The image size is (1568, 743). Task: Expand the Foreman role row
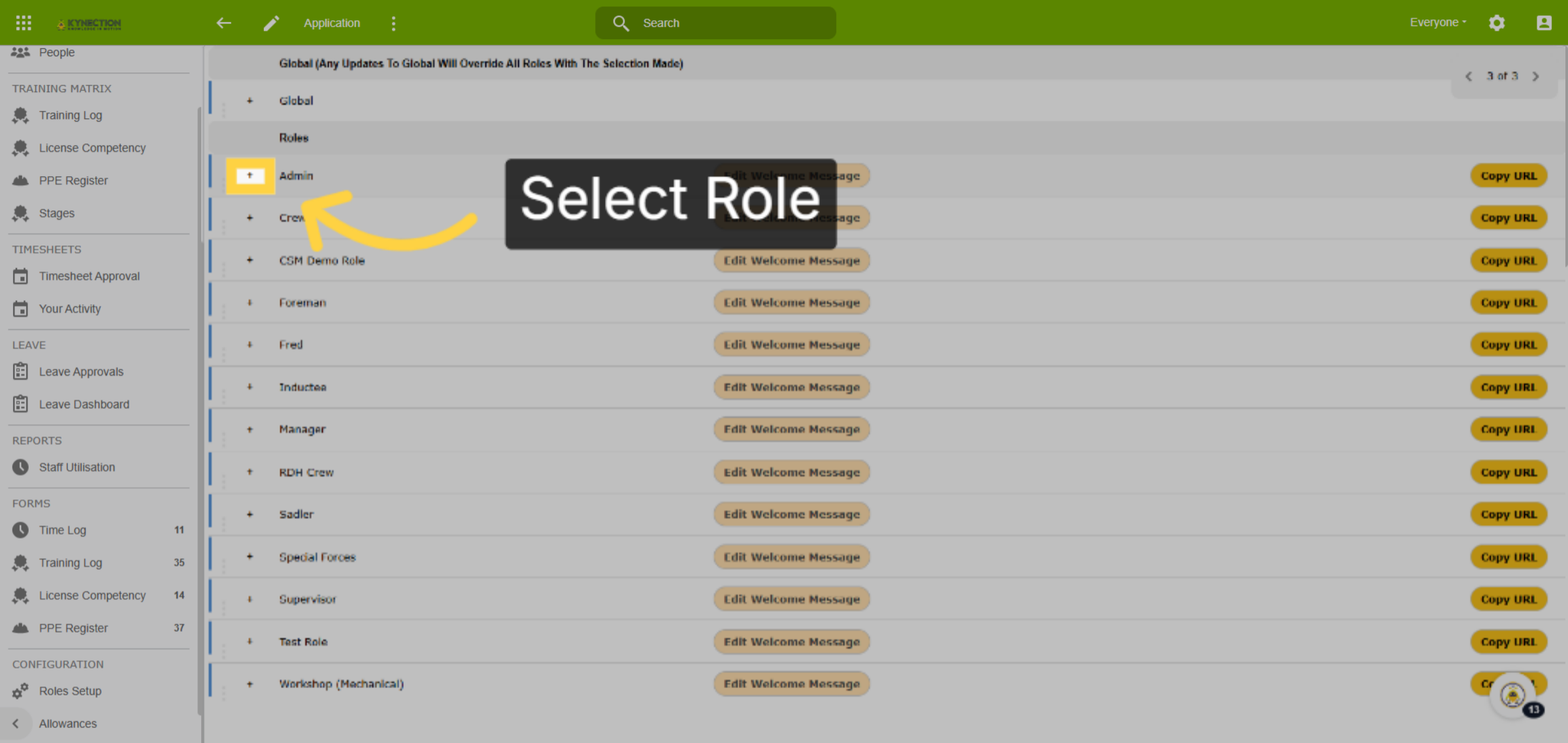pyautogui.click(x=250, y=303)
